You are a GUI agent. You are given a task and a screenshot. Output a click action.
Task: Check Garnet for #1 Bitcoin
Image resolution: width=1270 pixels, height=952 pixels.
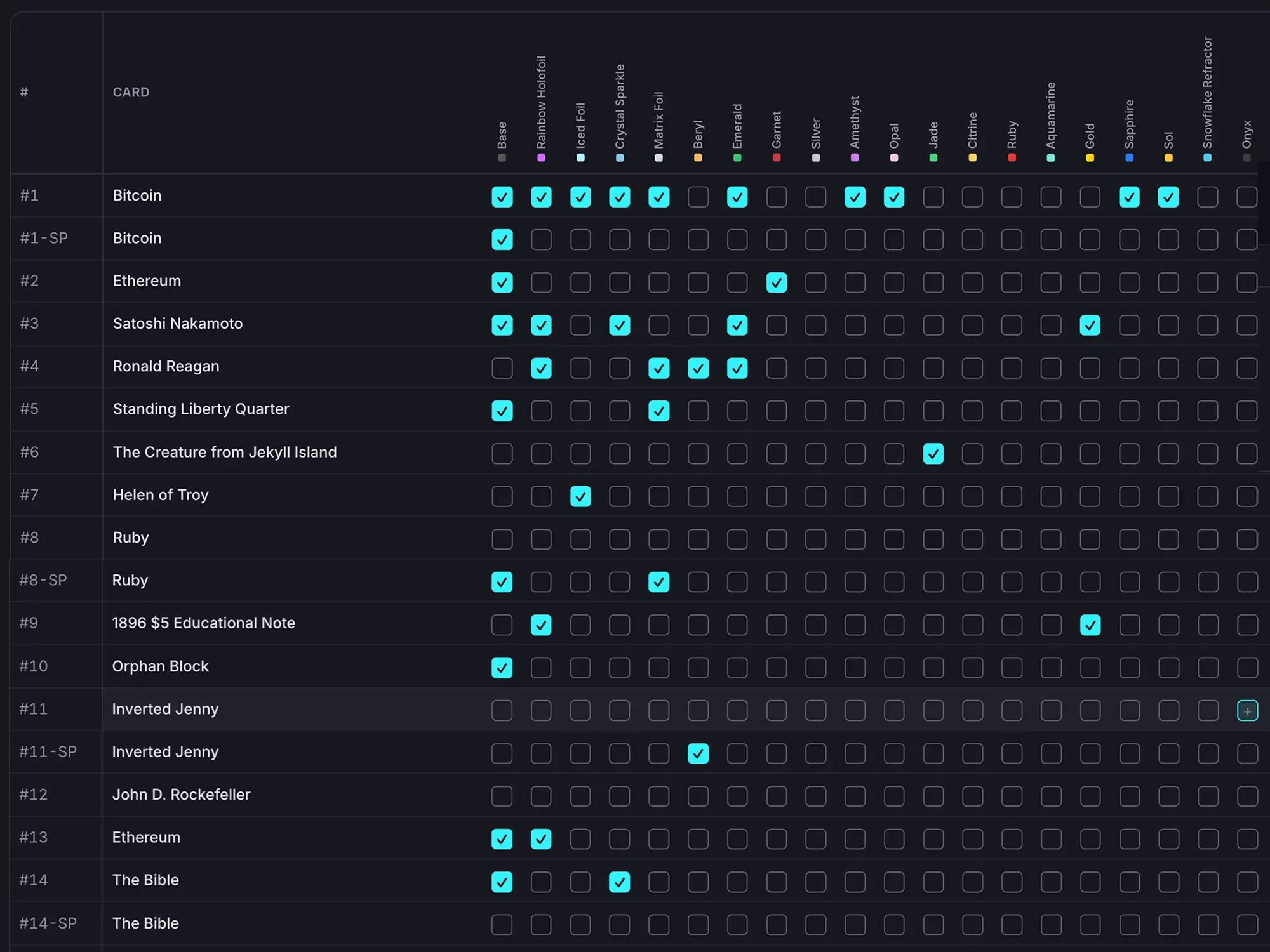pos(776,197)
